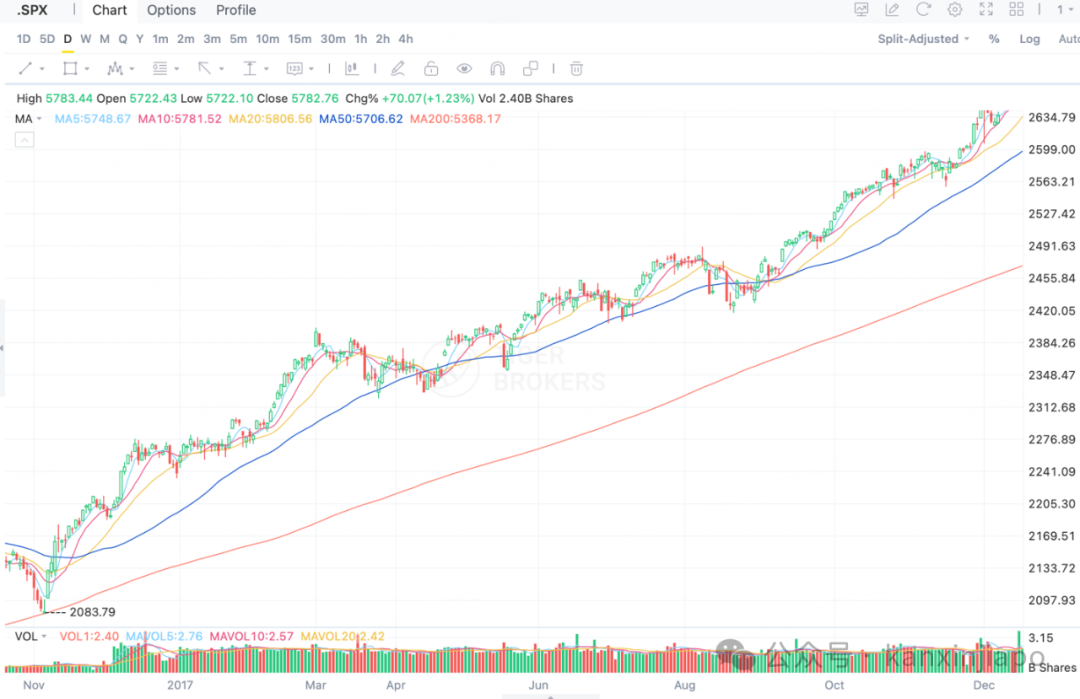The height and width of the screenshot is (699, 1080).
Task: Select the 1D timeframe
Action: pyautogui.click(x=23, y=39)
